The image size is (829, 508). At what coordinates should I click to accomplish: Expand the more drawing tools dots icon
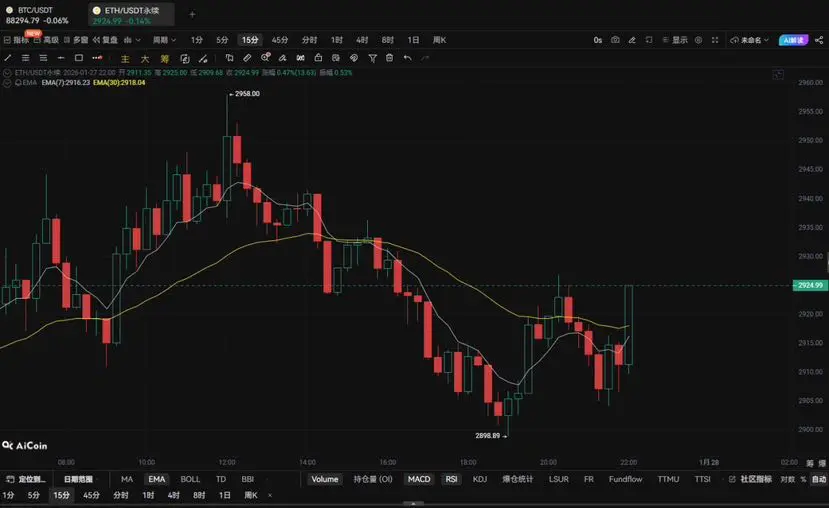pos(97,58)
